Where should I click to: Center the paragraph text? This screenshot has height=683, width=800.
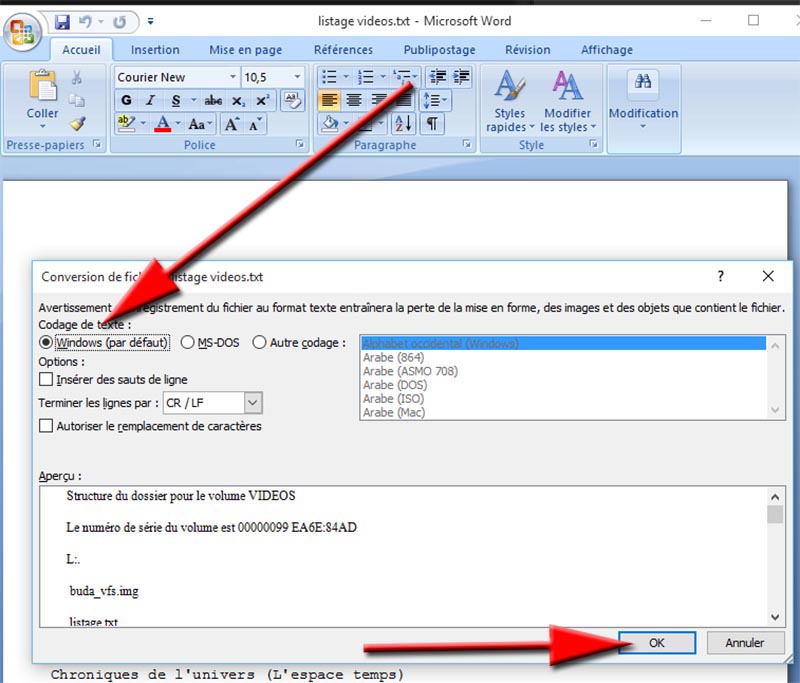354,100
